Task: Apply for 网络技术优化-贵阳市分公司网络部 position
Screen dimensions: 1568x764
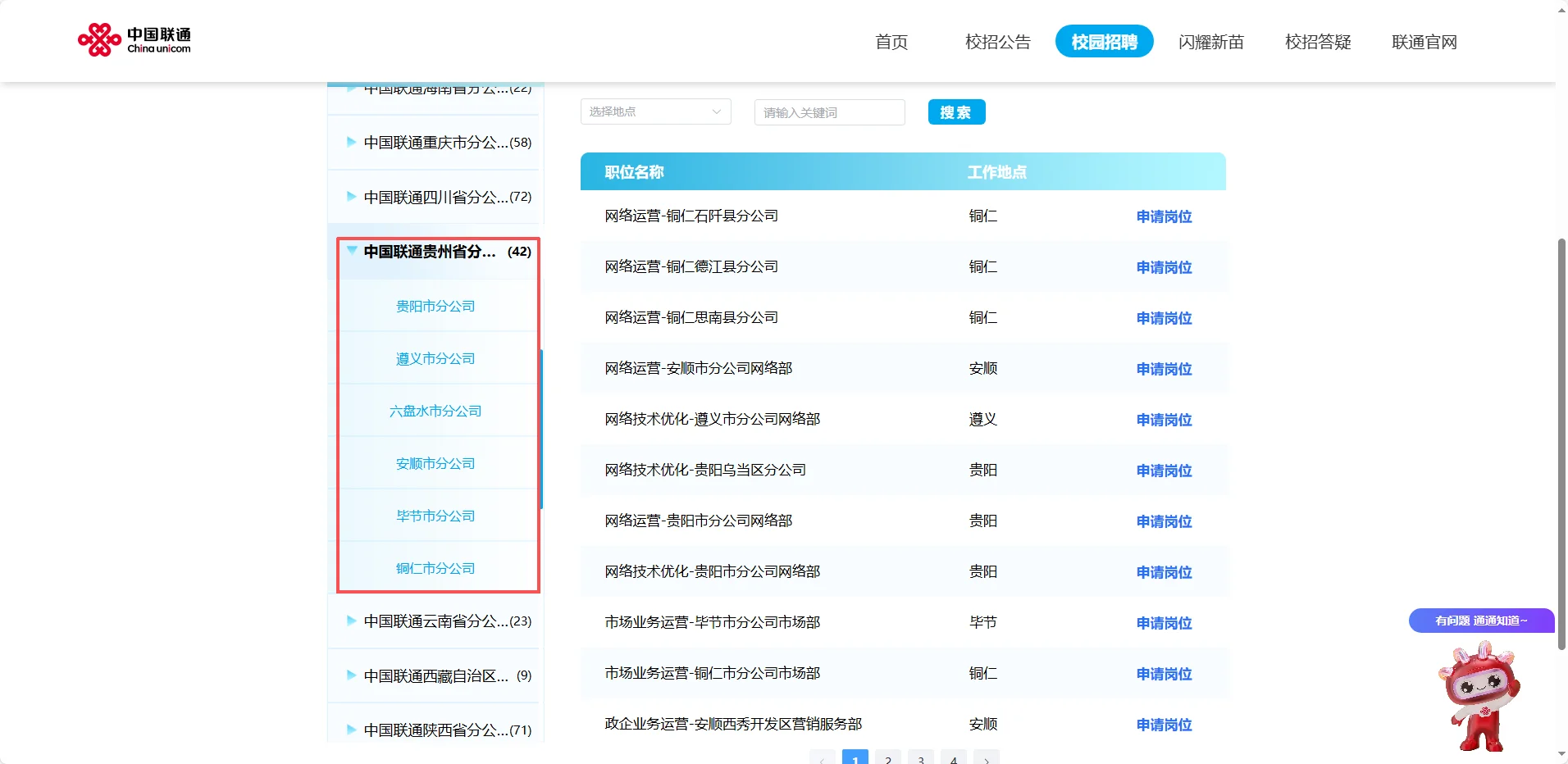Action: click(1164, 572)
